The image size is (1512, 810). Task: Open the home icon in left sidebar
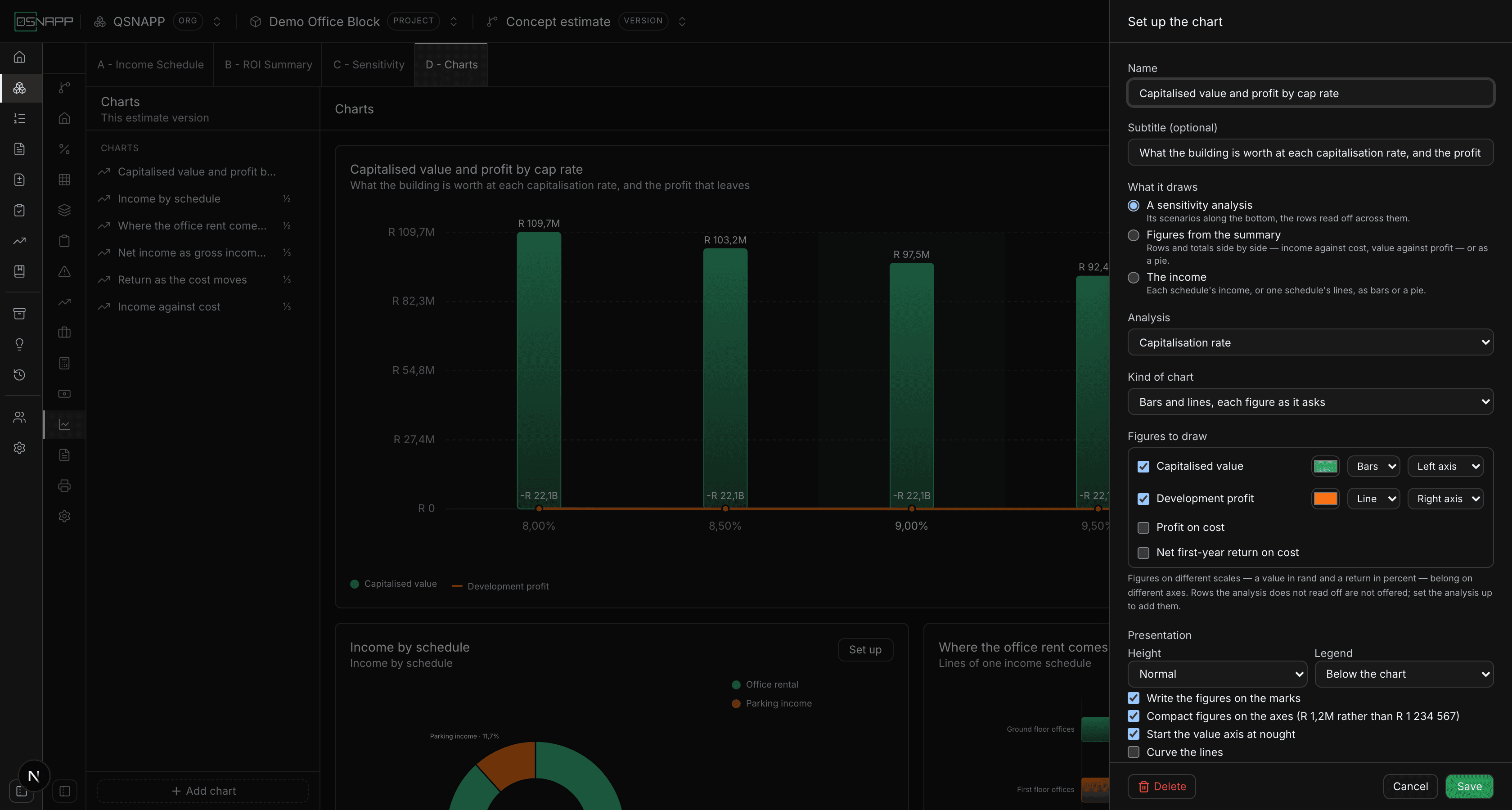coord(19,57)
